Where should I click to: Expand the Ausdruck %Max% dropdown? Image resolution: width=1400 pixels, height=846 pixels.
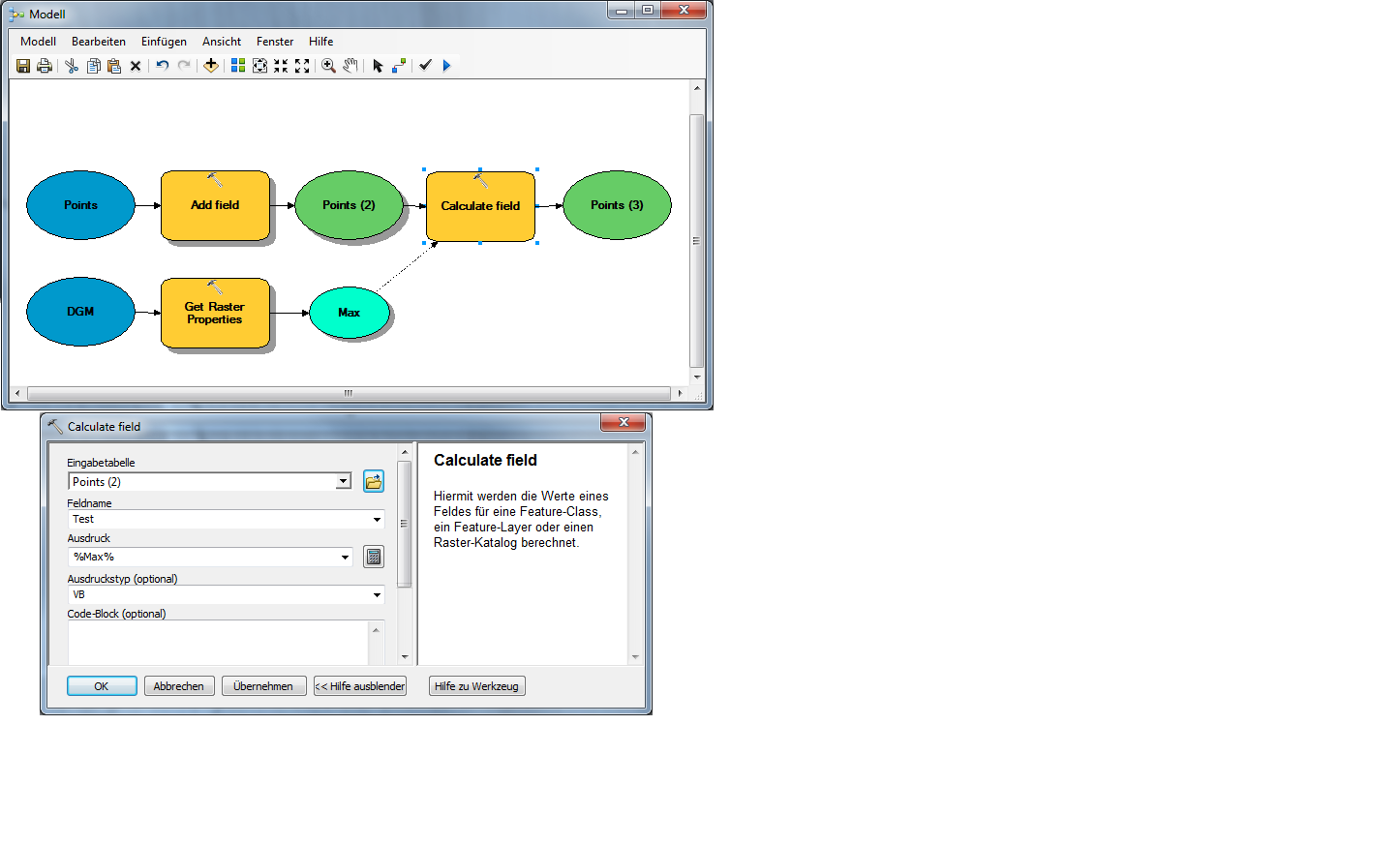click(345, 557)
